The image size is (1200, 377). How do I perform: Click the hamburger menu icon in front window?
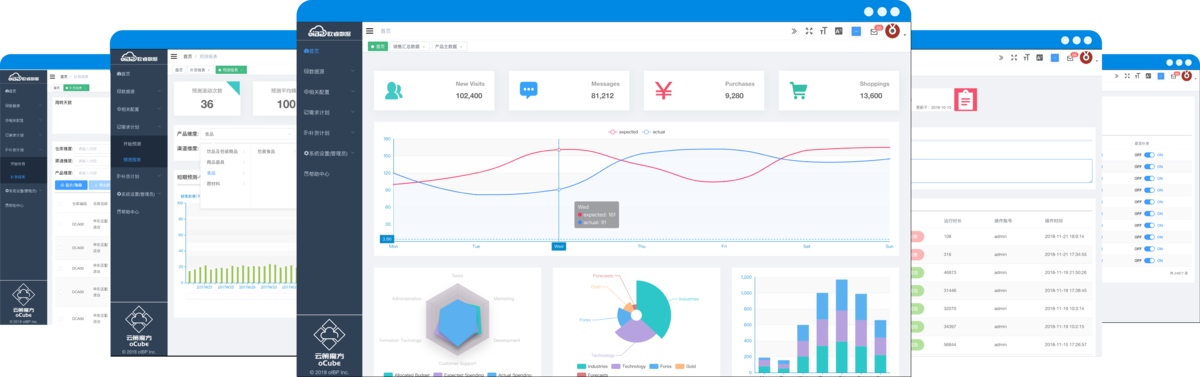[x=370, y=32]
